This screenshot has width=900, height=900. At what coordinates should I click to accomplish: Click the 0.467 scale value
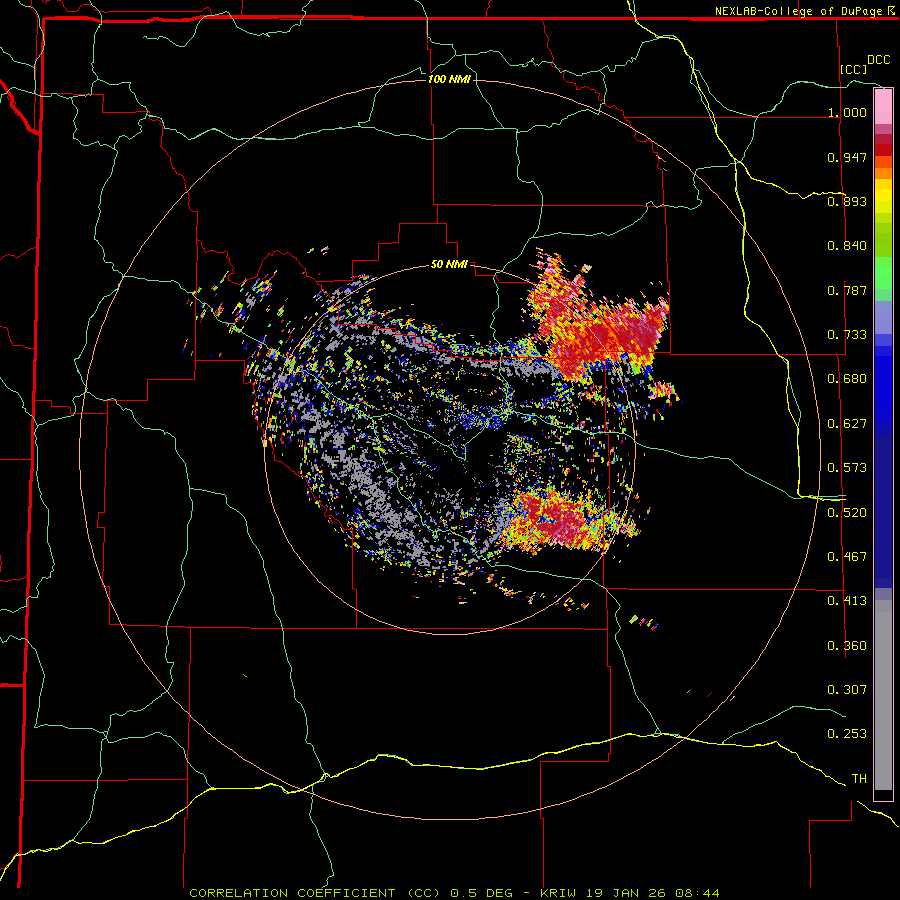tap(847, 557)
